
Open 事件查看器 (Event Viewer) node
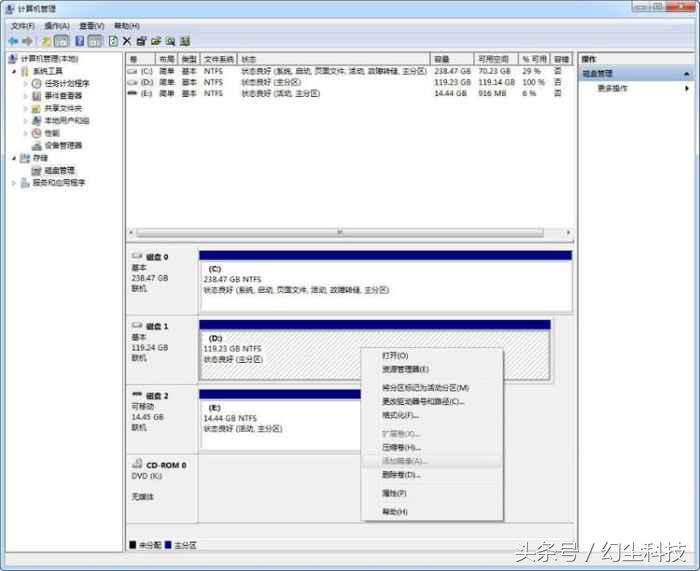click(62, 96)
